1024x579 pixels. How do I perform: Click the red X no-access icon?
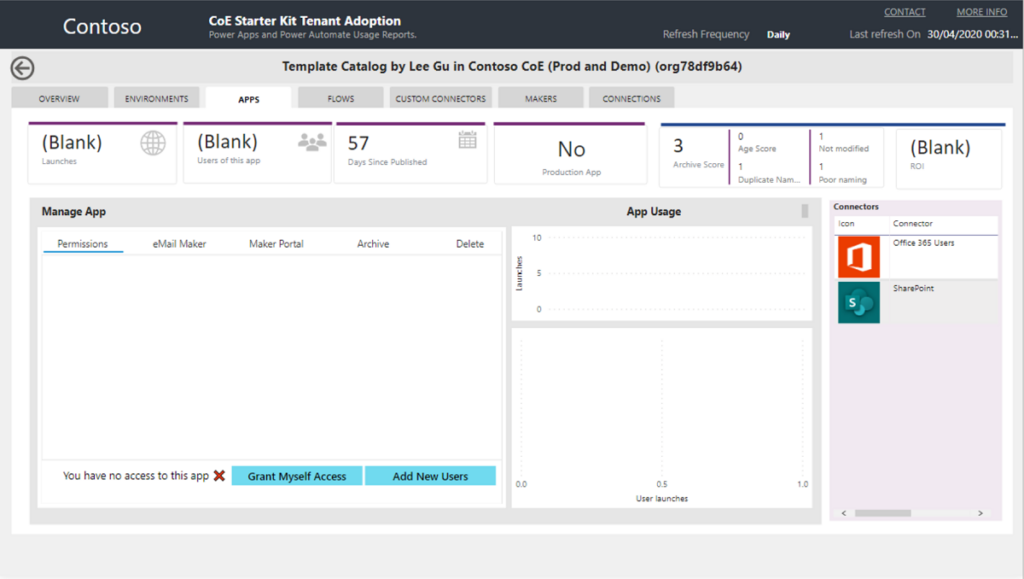coord(218,476)
